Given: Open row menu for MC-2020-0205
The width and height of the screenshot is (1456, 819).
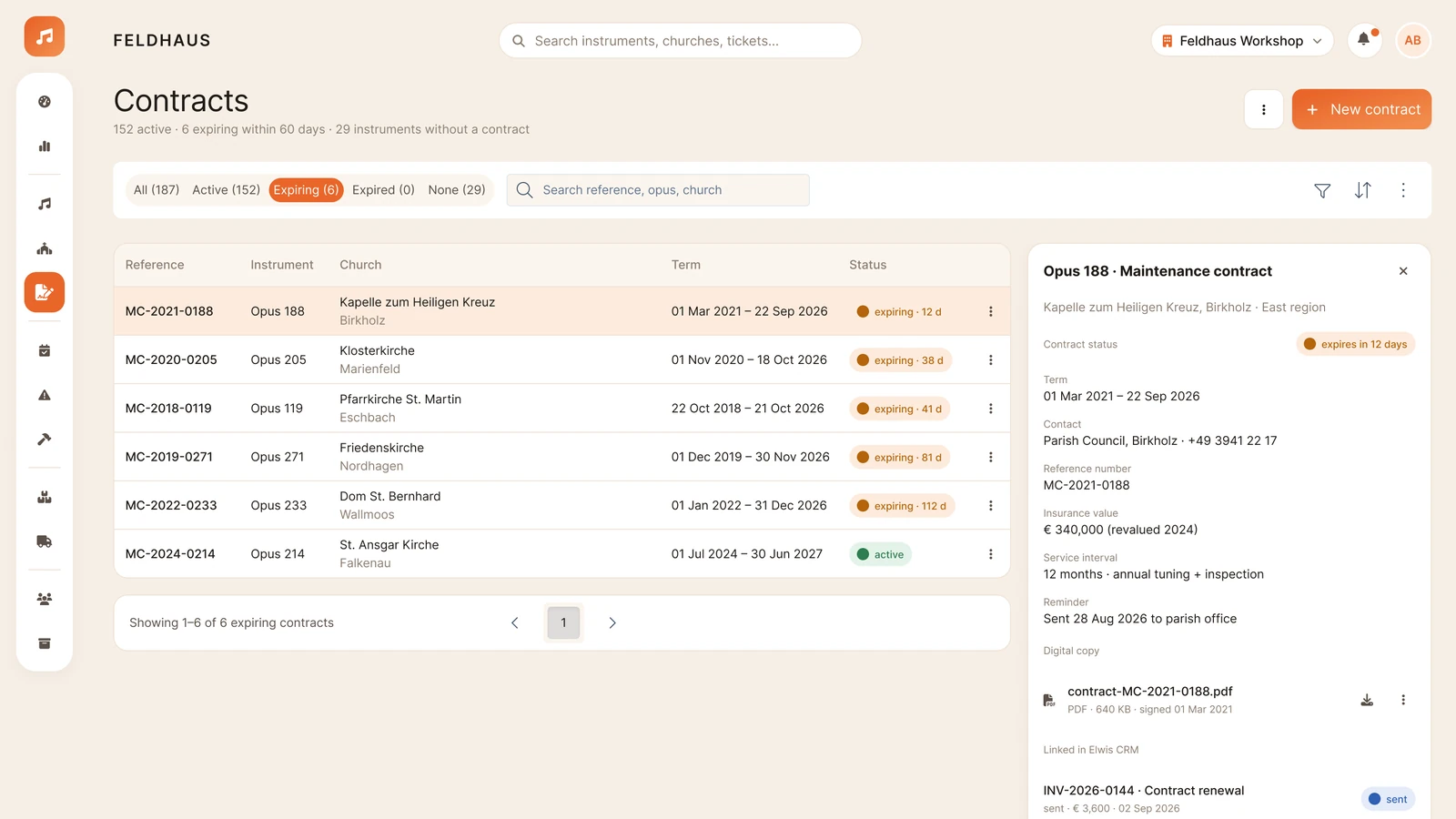Looking at the screenshot, I should click(990, 360).
